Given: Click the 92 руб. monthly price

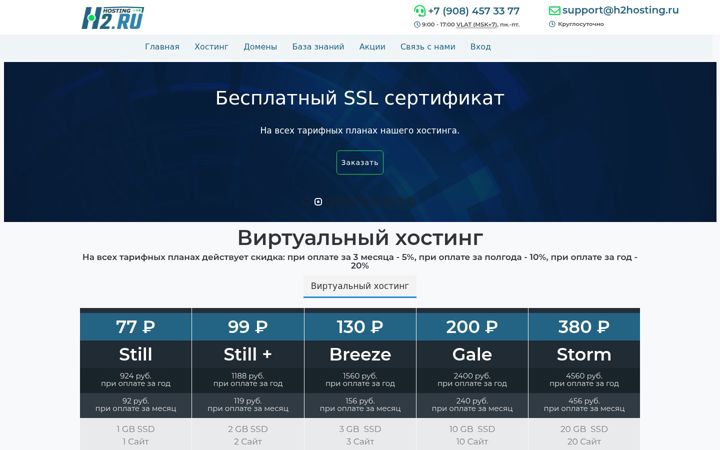Looking at the screenshot, I should pos(135,400).
